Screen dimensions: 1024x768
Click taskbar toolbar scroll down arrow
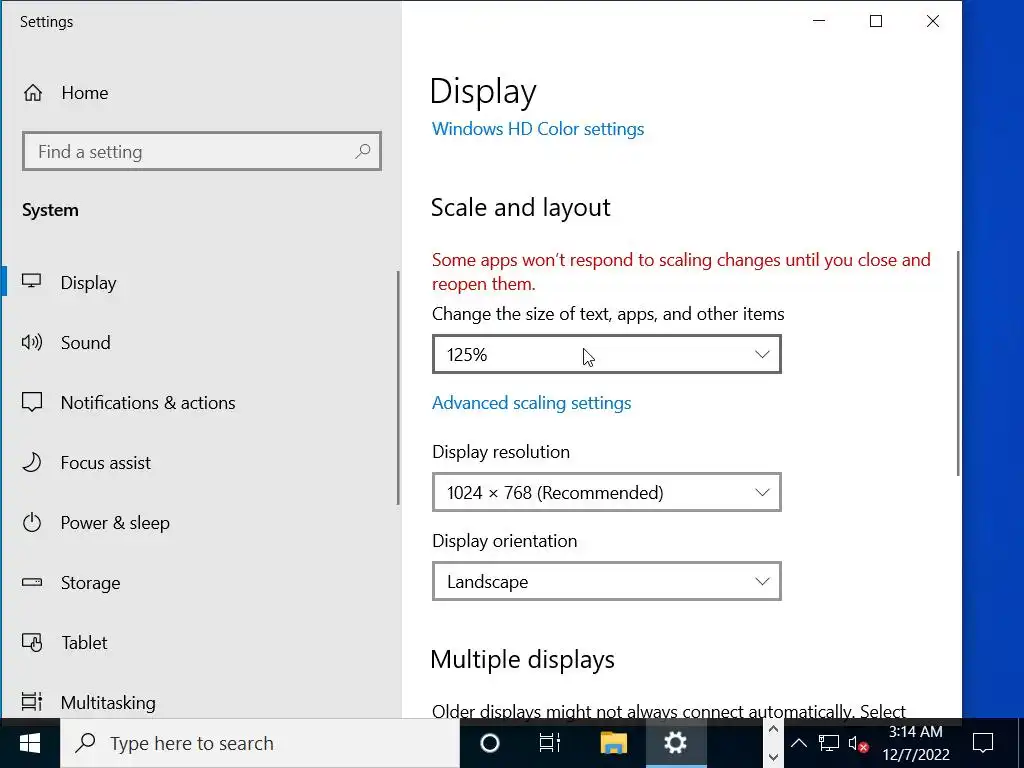(x=773, y=757)
